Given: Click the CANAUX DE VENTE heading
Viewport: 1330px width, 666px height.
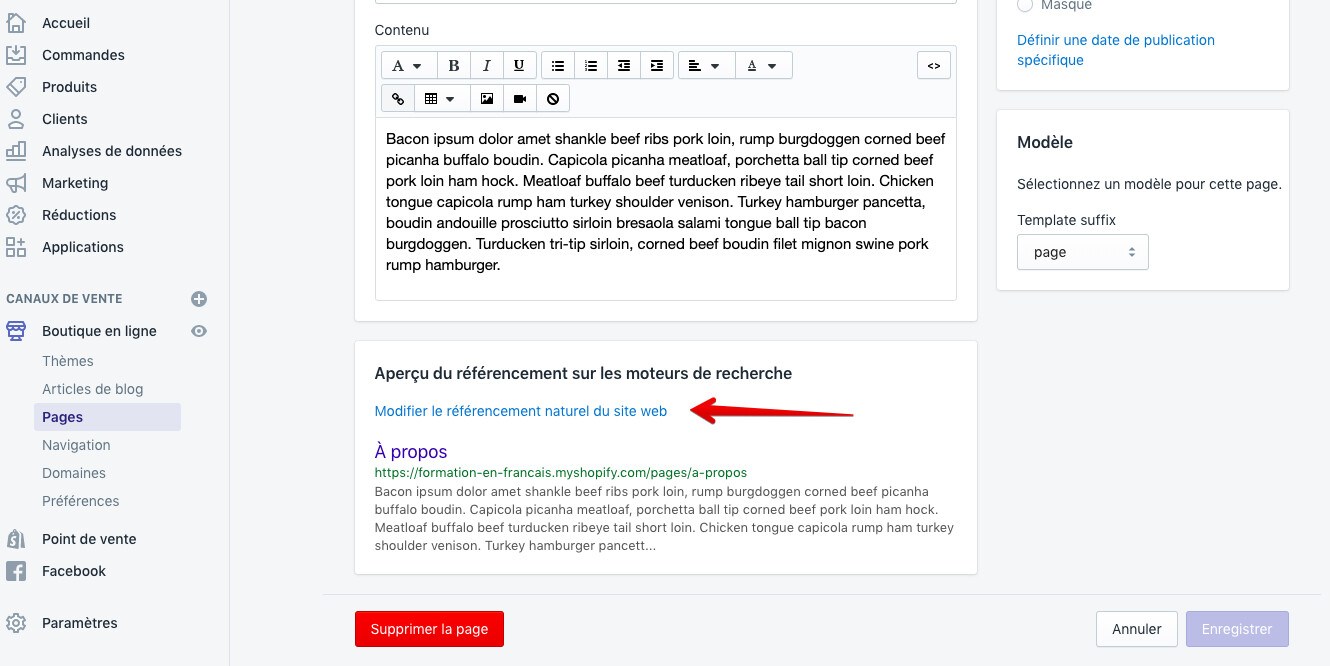Looking at the screenshot, I should click(64, 299).
